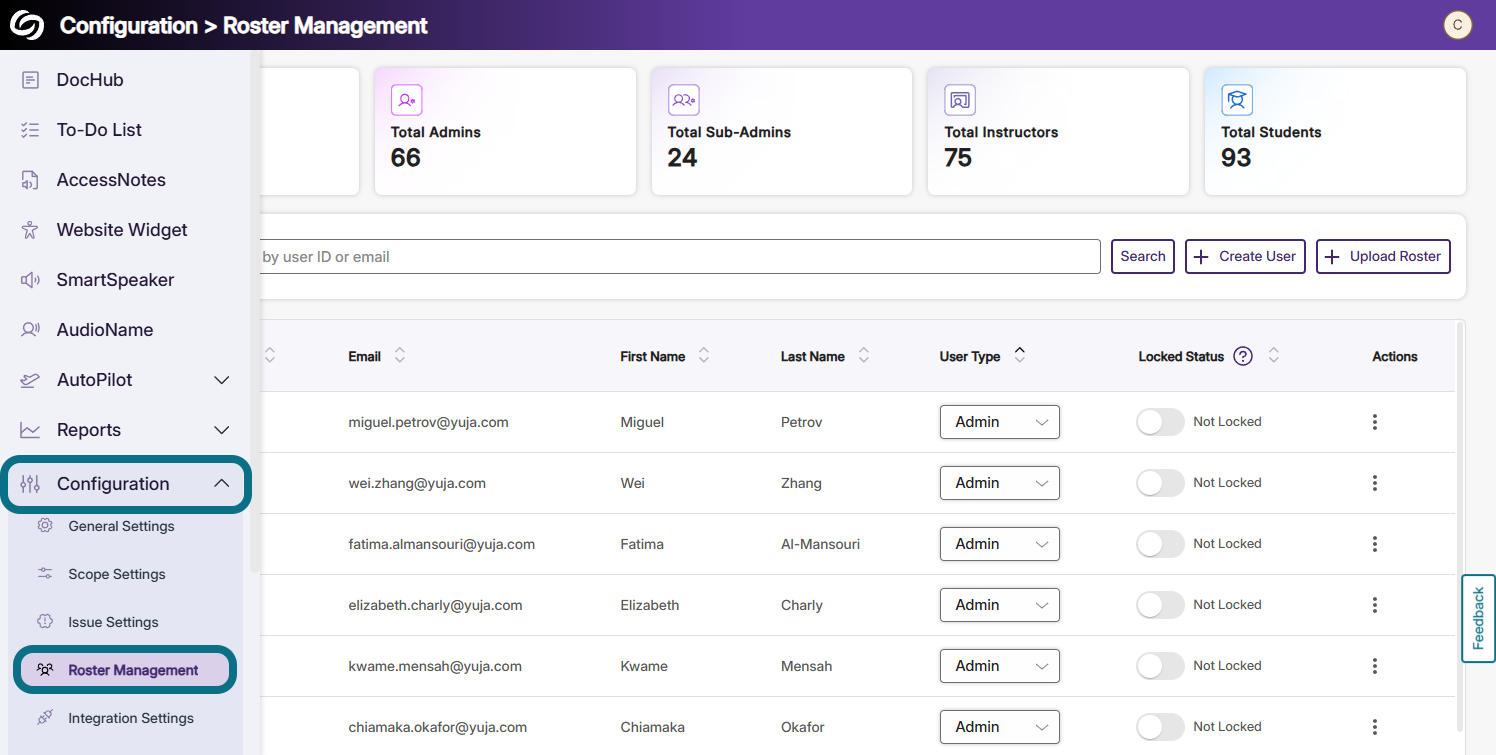Click the user avatar in top bar

coord(1457,25)
